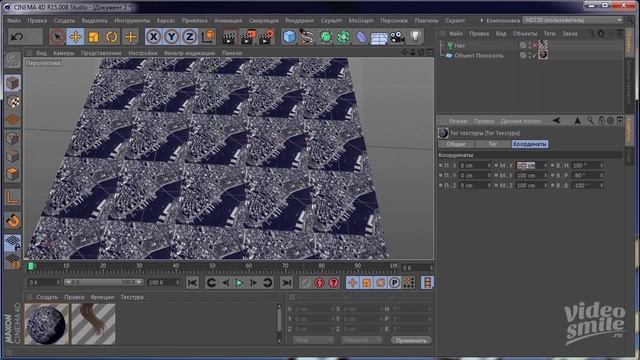Activate the Rotate tool

(x=111, y=37)
